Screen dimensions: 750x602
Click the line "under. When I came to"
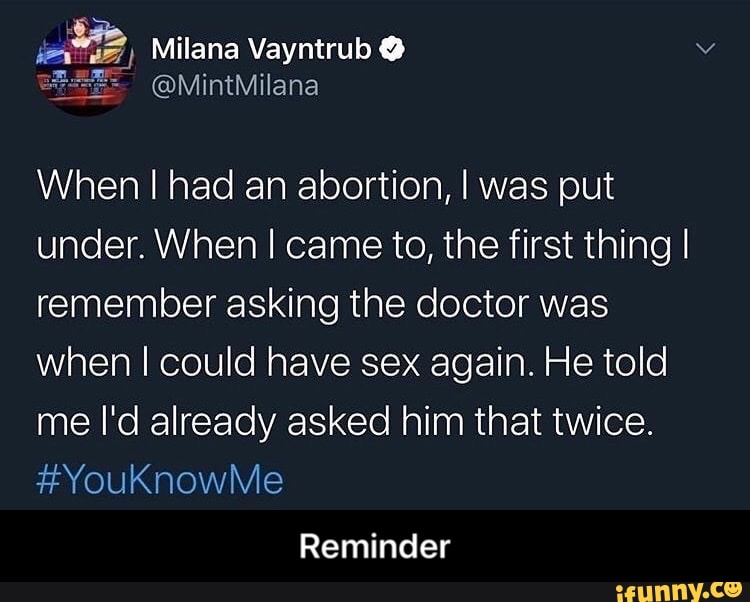[363, 246]
